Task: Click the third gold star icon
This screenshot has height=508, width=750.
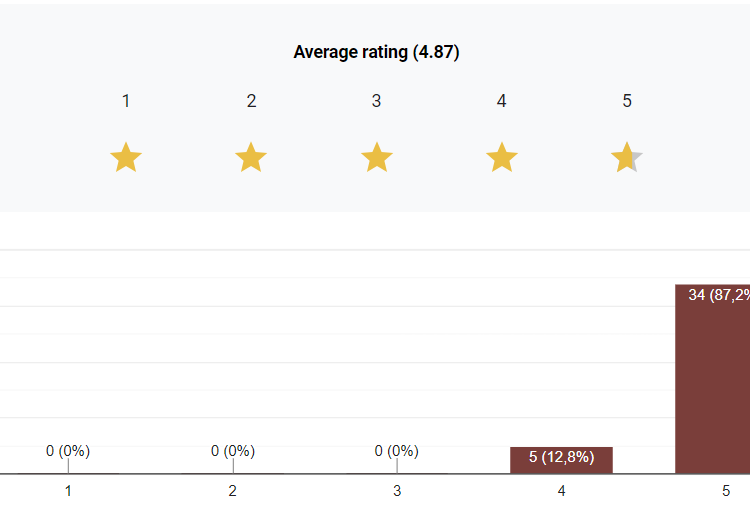Action: 376,157
